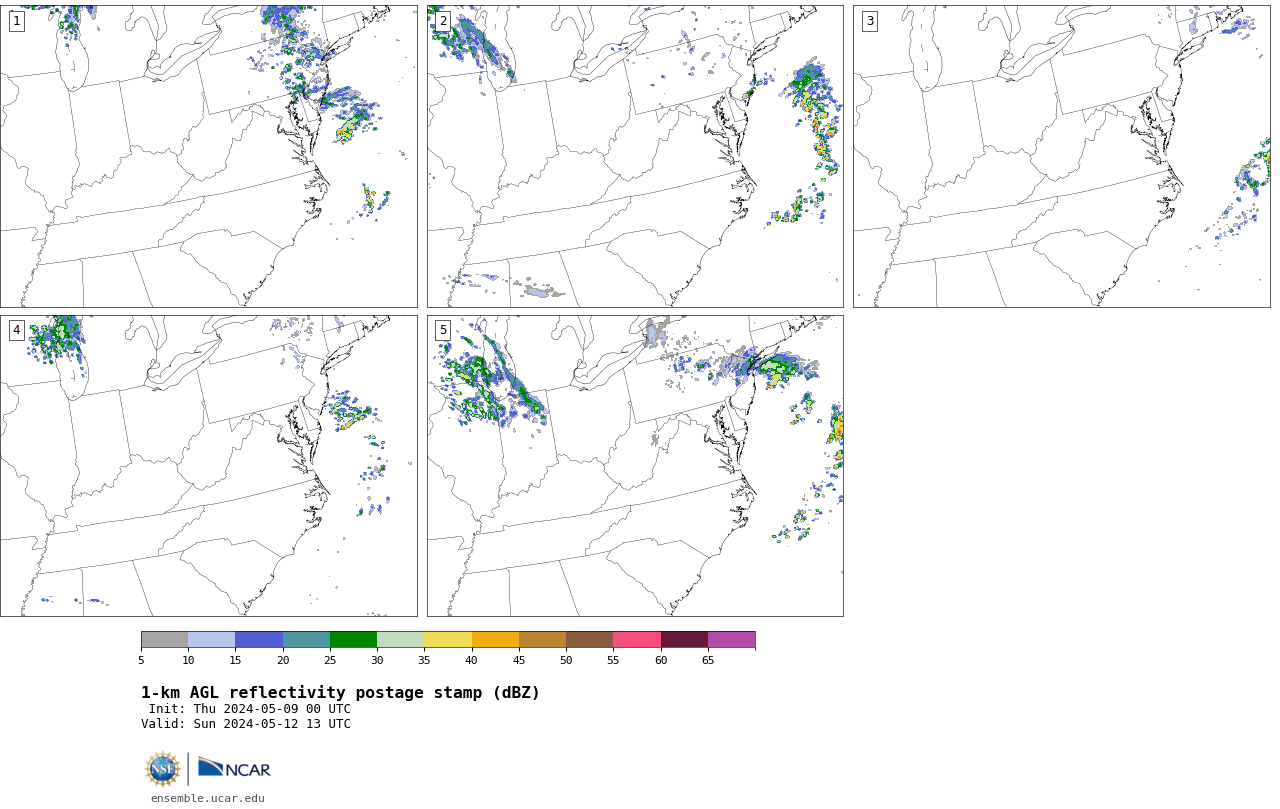
Task: Click the colorbar tick label 5
Action: point(141,660)
